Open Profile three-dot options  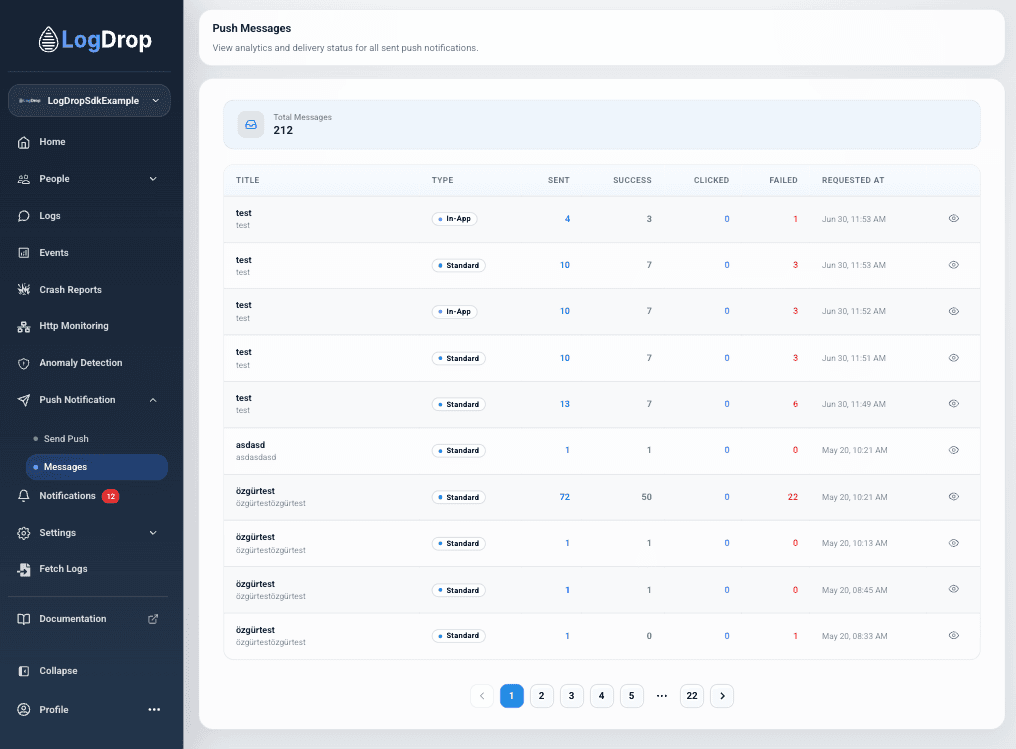[154, 710]
